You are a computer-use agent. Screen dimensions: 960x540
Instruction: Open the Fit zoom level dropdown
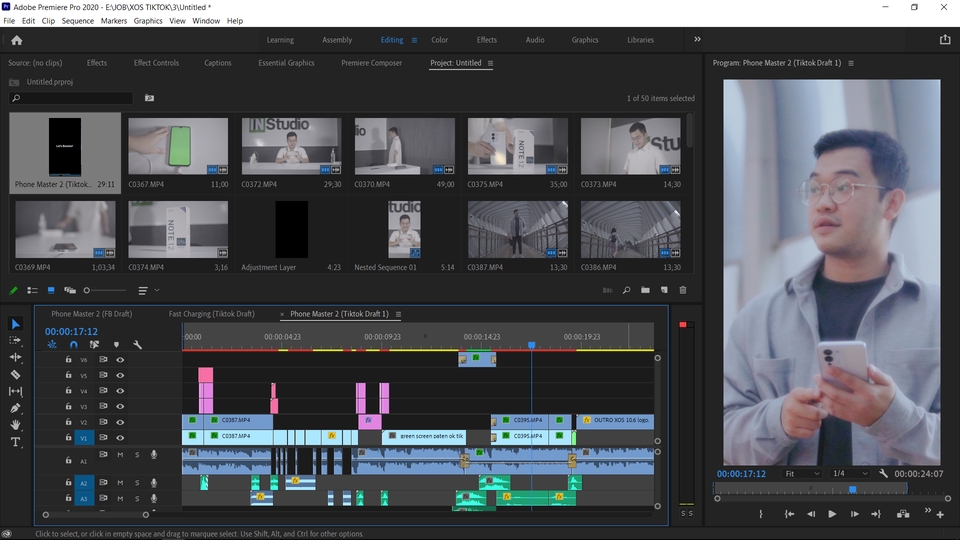click(802, 473)
